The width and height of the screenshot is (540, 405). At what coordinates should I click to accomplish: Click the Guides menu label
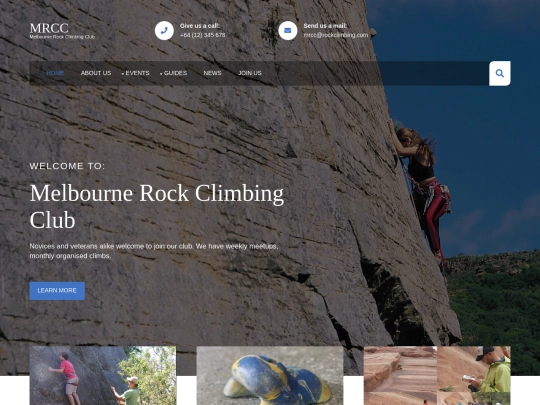point(175,73)
